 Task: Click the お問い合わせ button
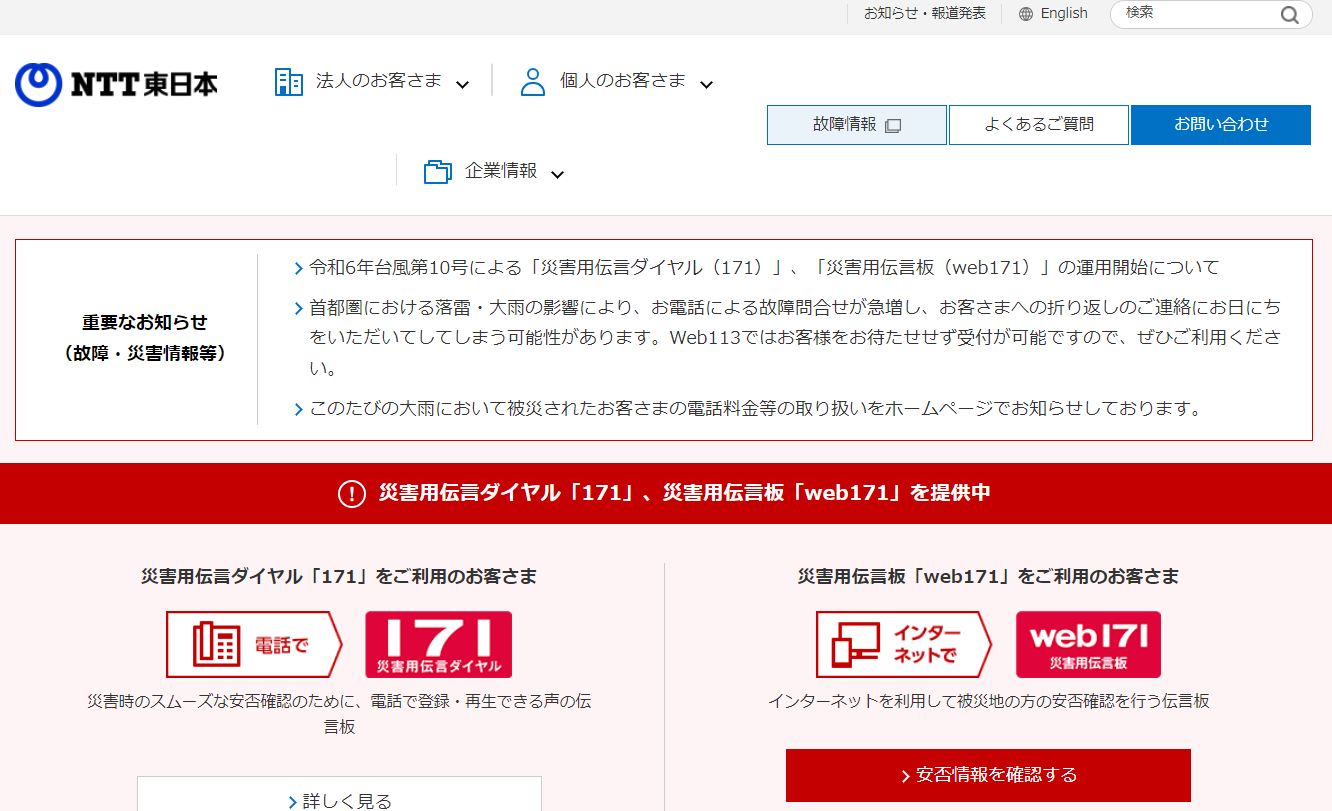click(1221, 125)
